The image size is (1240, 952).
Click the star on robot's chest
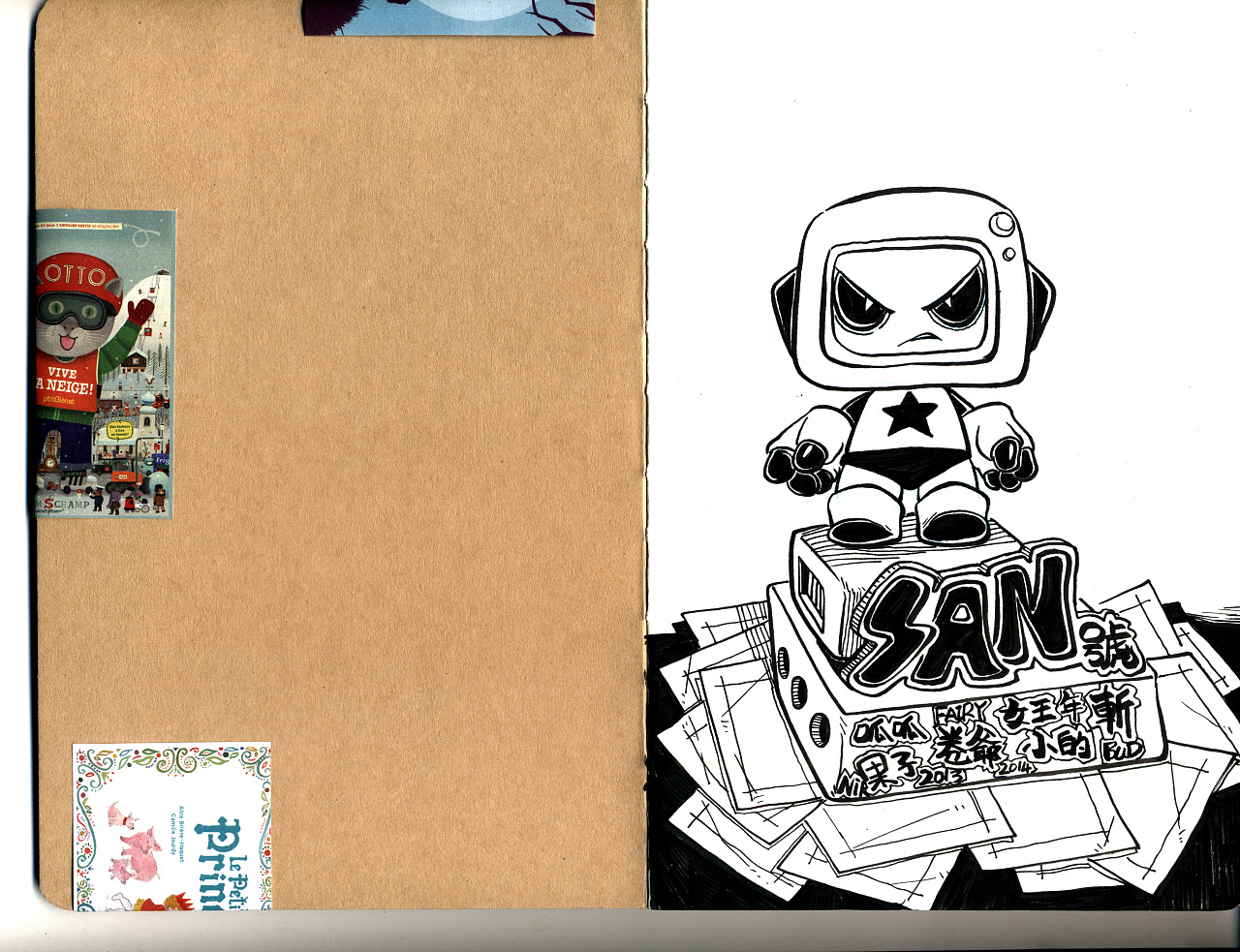coord(909,415)
